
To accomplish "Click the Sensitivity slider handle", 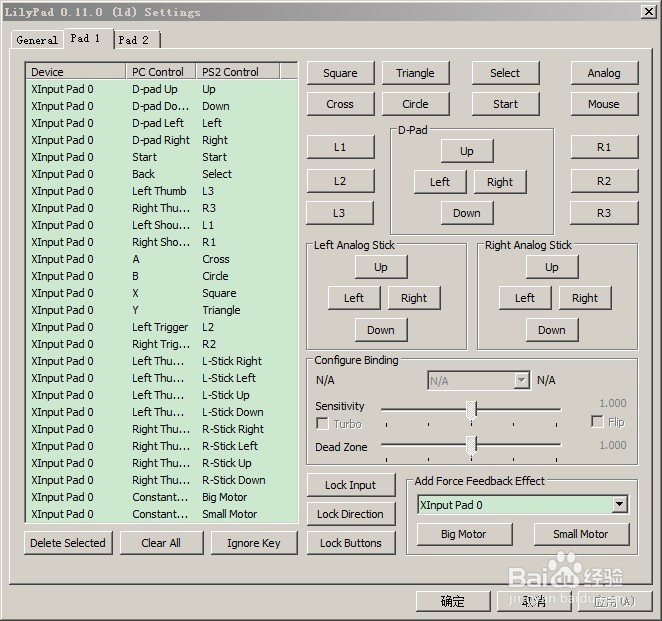I will click(472, 410).
